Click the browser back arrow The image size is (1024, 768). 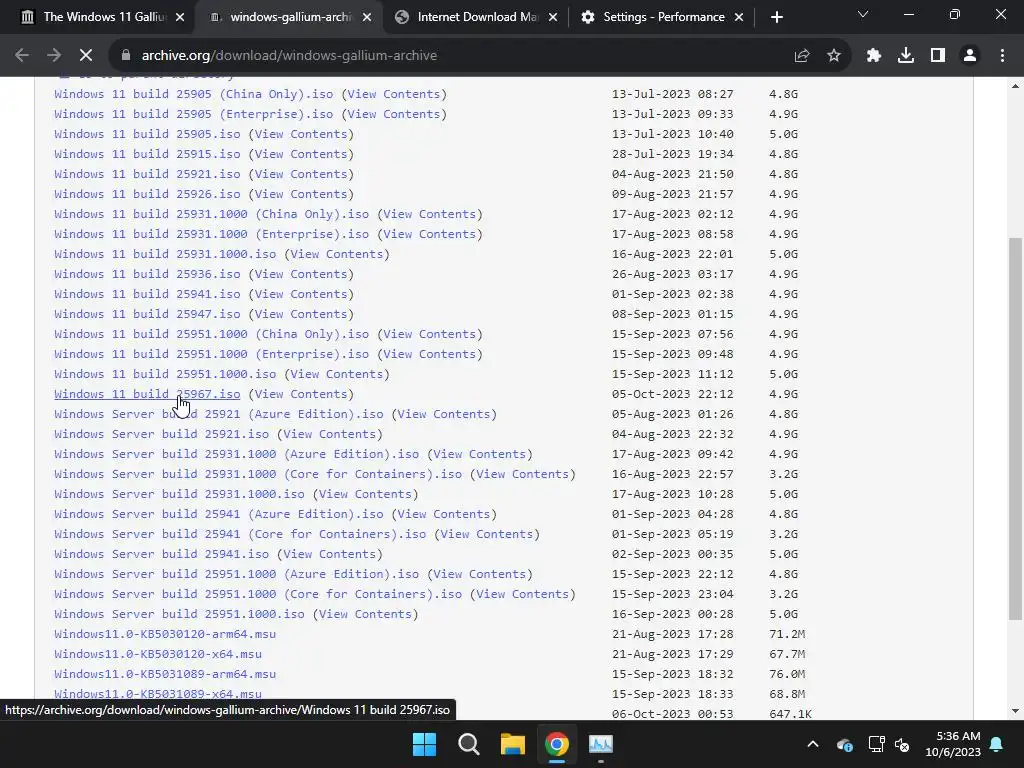coord(22,56)
